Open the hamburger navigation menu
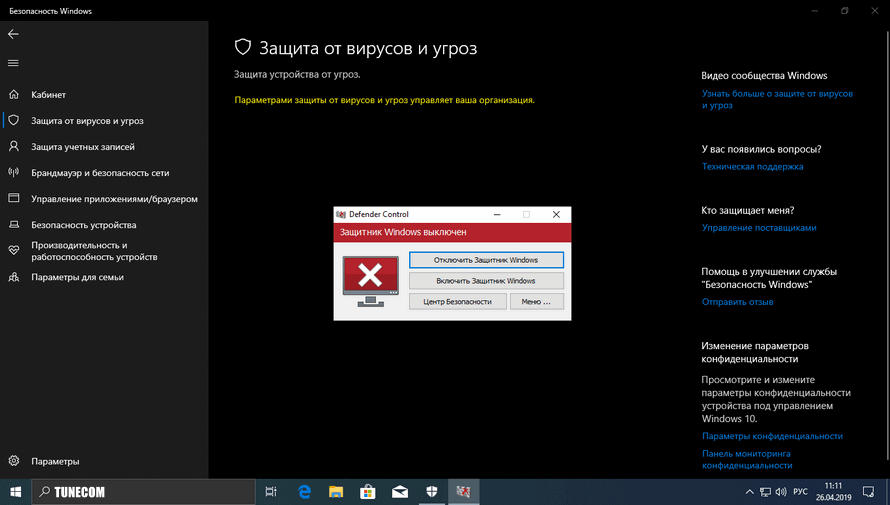890x505 pixels. pyautogui.click(x=13, y=63)
